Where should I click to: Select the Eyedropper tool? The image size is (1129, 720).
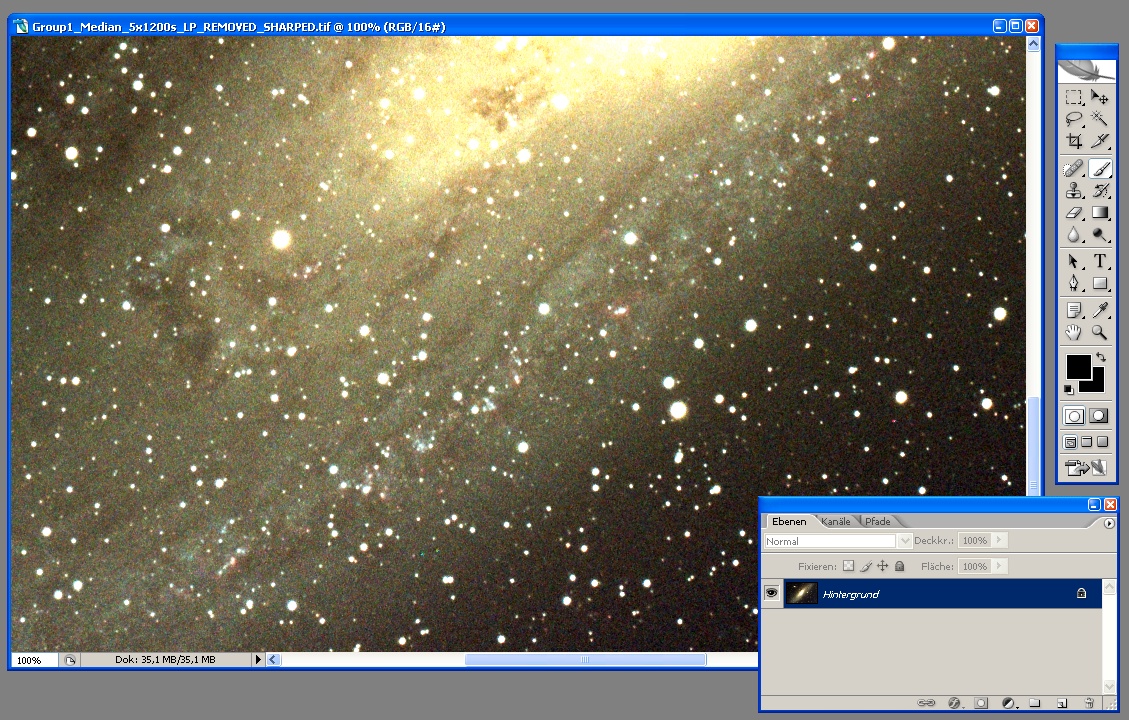tap(1099, 310)
